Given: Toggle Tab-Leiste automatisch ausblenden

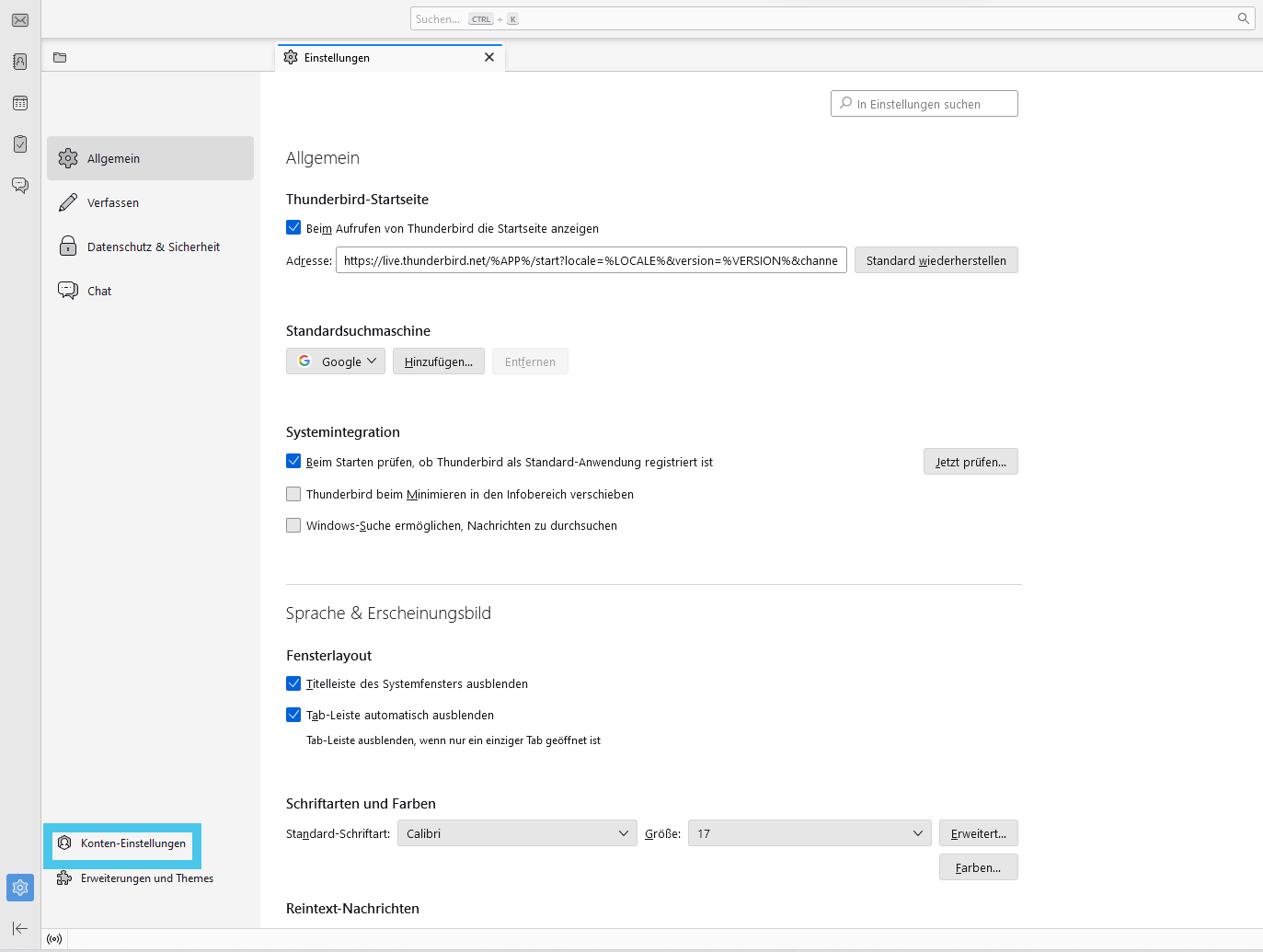Looking at the screenshot, I should tap(293, 715).
